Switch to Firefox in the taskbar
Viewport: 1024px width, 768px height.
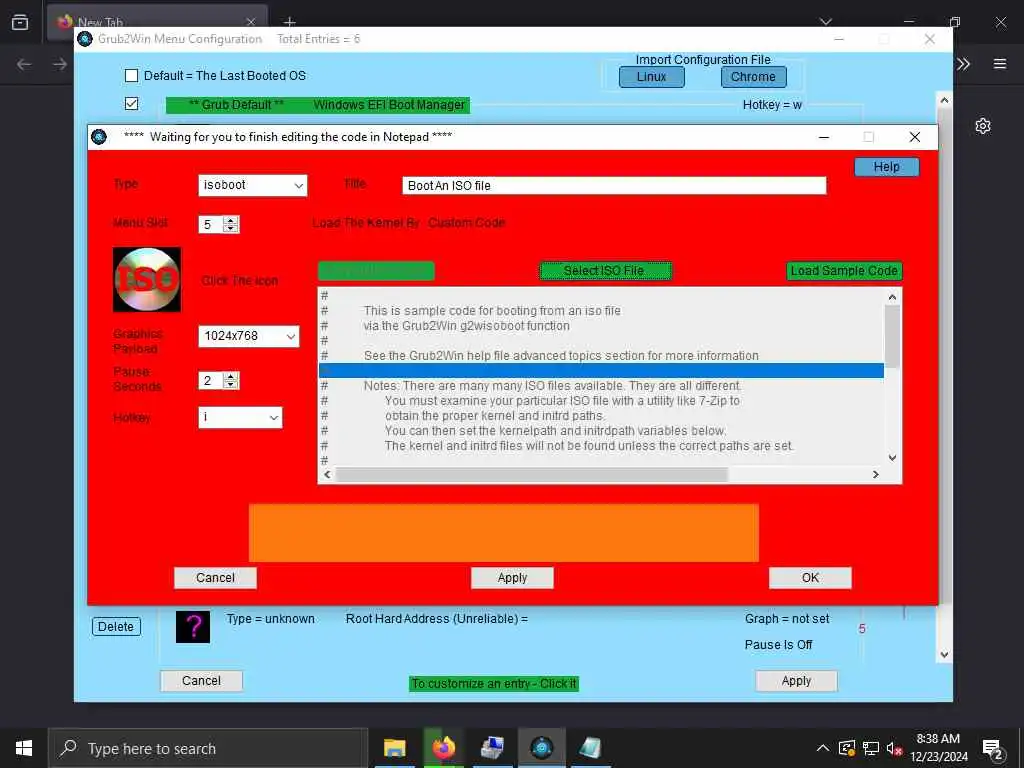443,748
